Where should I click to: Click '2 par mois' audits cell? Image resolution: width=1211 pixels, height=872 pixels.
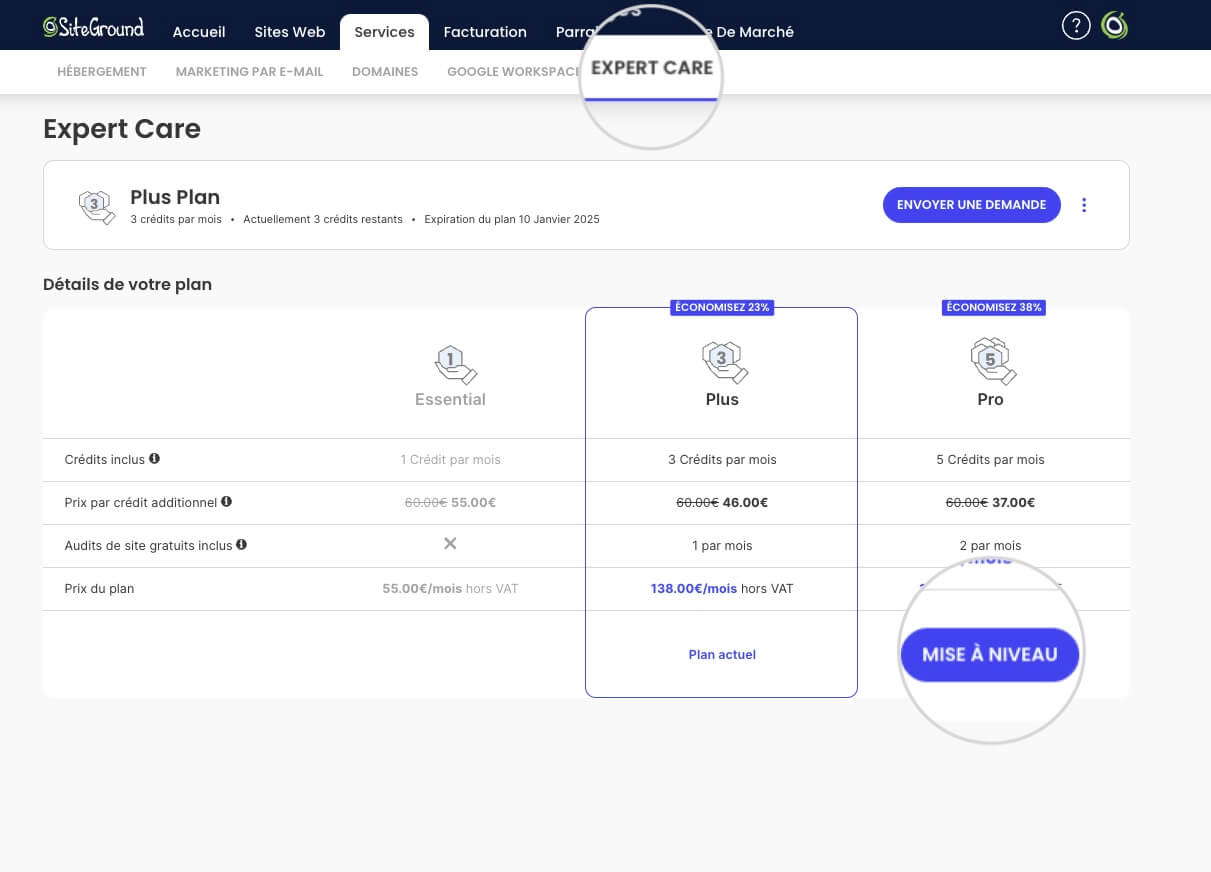990,546
